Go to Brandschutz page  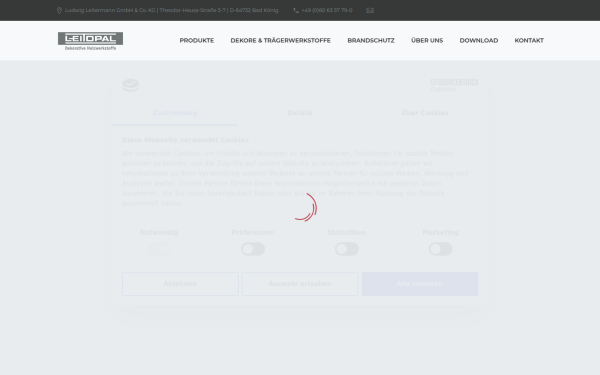(x=371, y=41)
